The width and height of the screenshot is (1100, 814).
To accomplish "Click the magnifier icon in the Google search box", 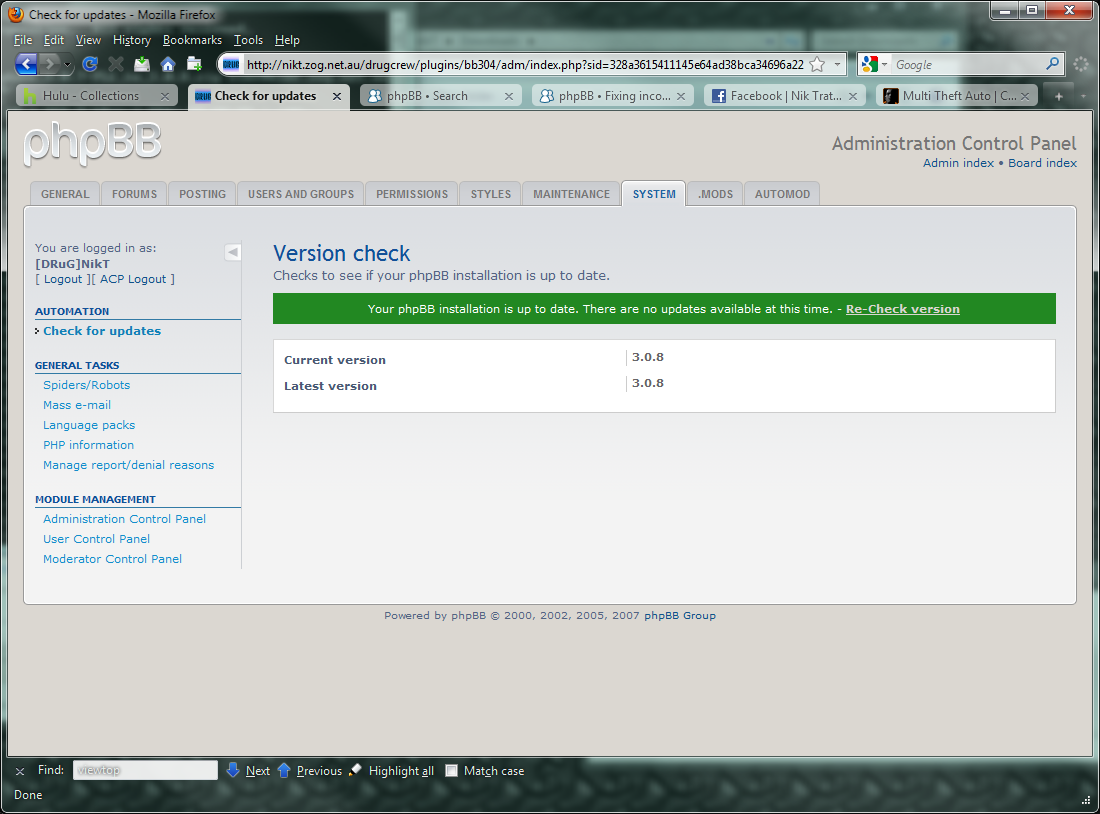I will [x=1052, y=64].
